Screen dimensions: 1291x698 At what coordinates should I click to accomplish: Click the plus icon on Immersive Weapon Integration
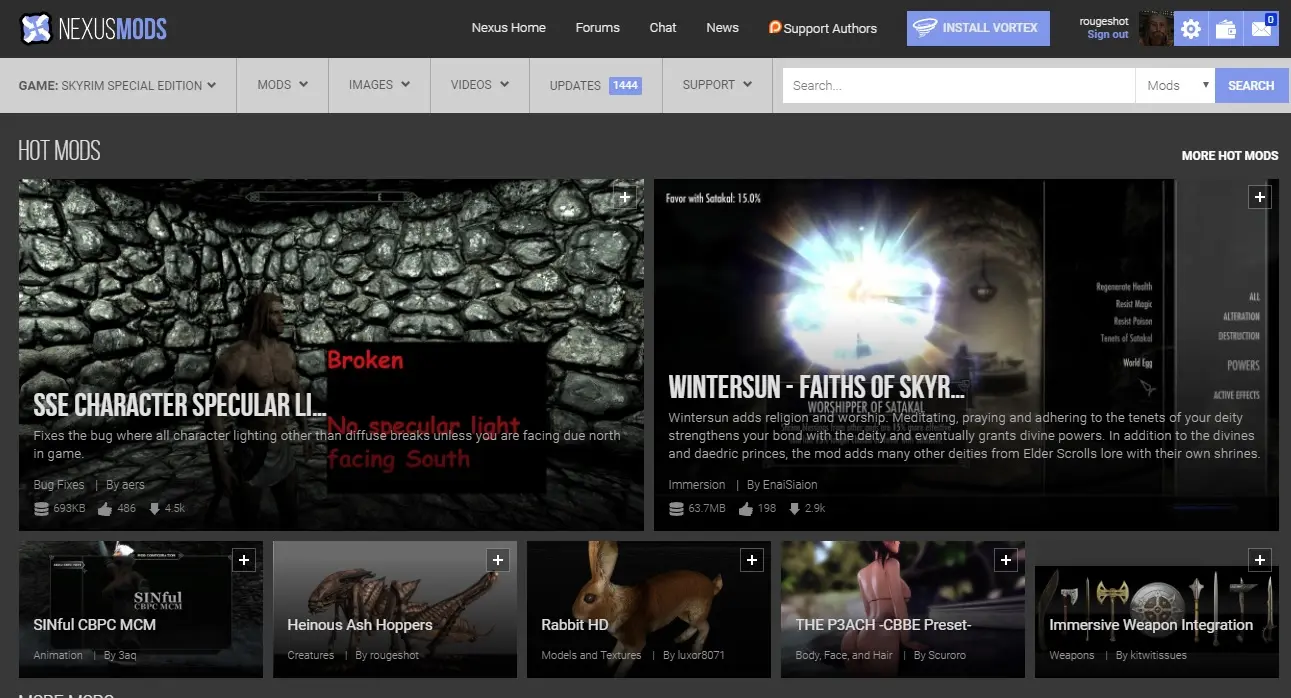click(x=1260, y=560)
